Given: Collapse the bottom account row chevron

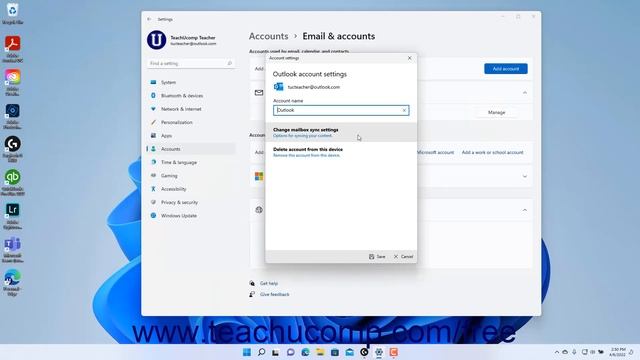Looking at the screenshot, I should (x=524, y=210).
